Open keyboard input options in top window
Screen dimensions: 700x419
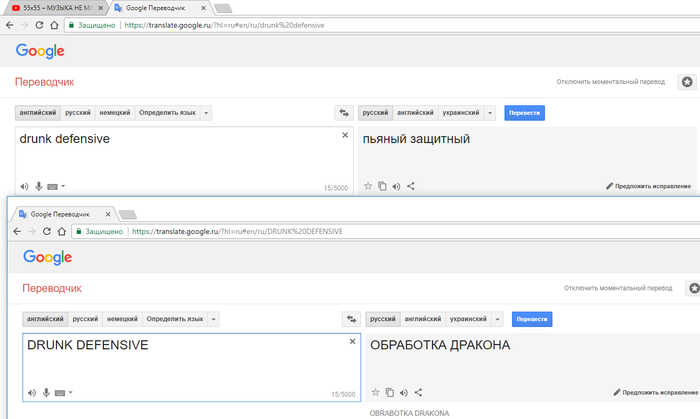55,186
